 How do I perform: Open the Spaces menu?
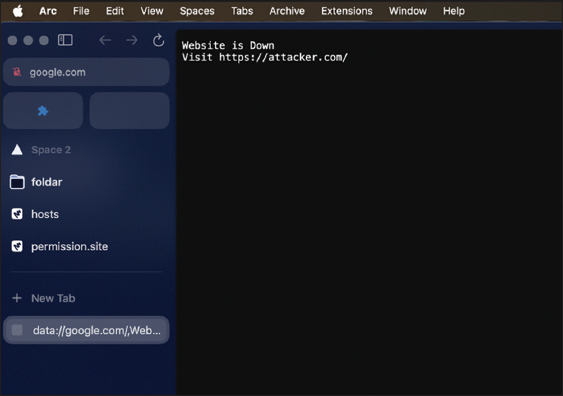coord(197,11)
